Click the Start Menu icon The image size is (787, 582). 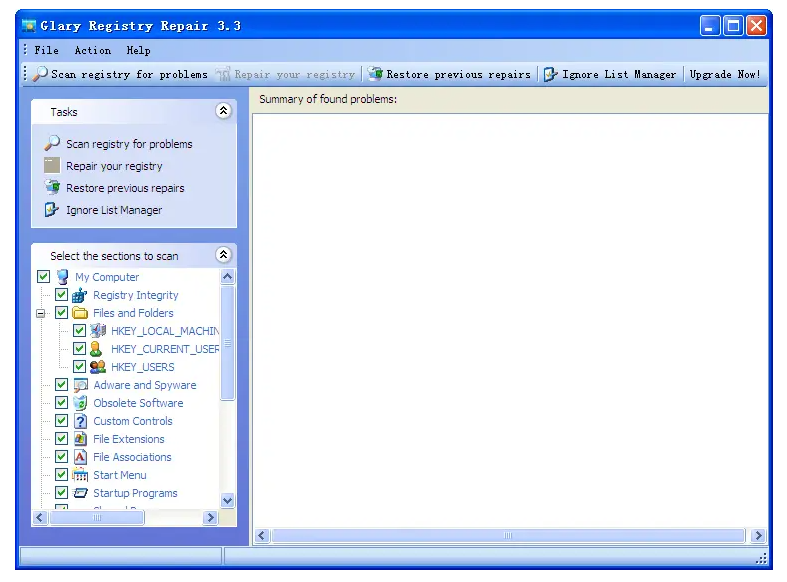[80, 475]
